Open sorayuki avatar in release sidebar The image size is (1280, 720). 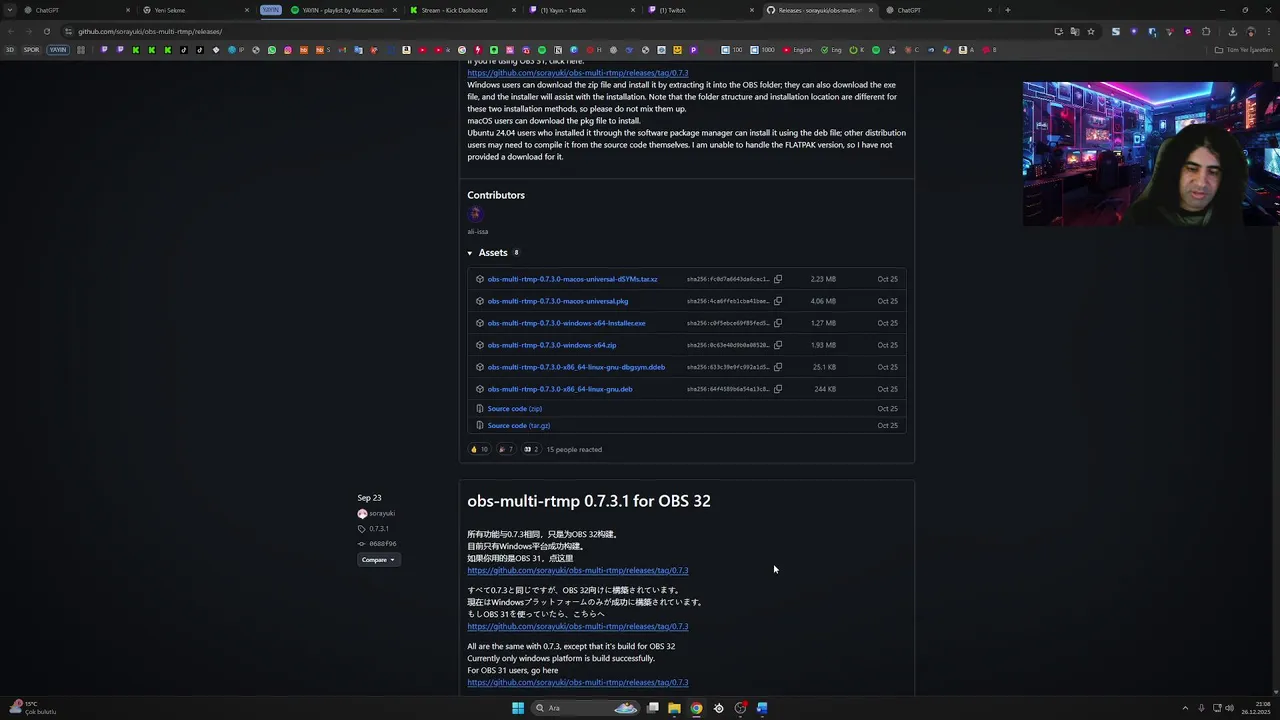362,513
